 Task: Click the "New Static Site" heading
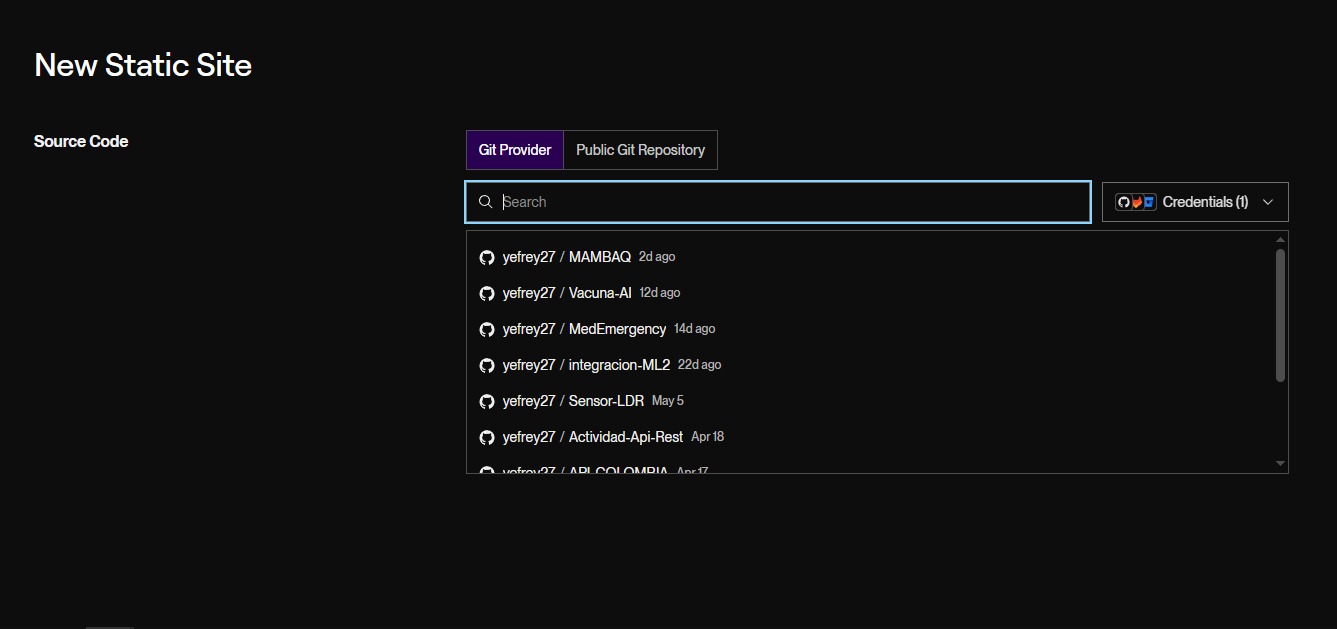click(x=143, y=66)
